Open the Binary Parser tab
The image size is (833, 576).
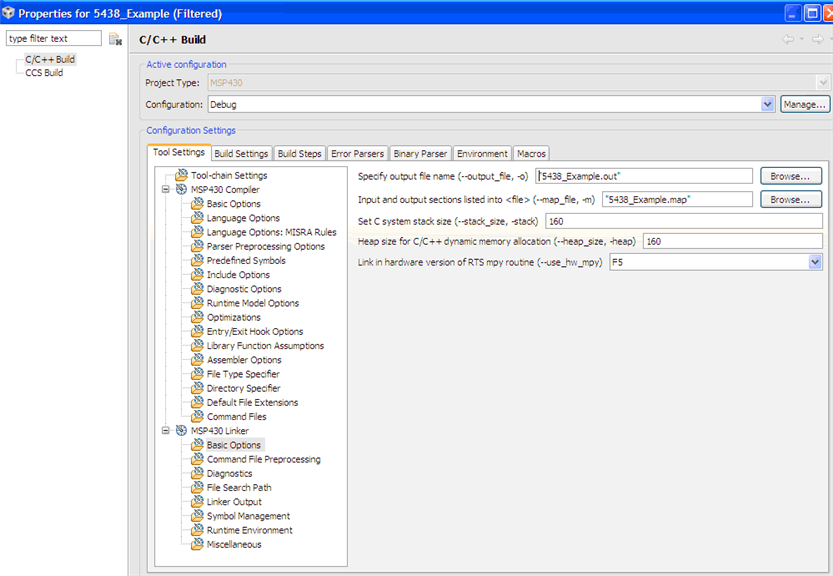tap(420, 154)
